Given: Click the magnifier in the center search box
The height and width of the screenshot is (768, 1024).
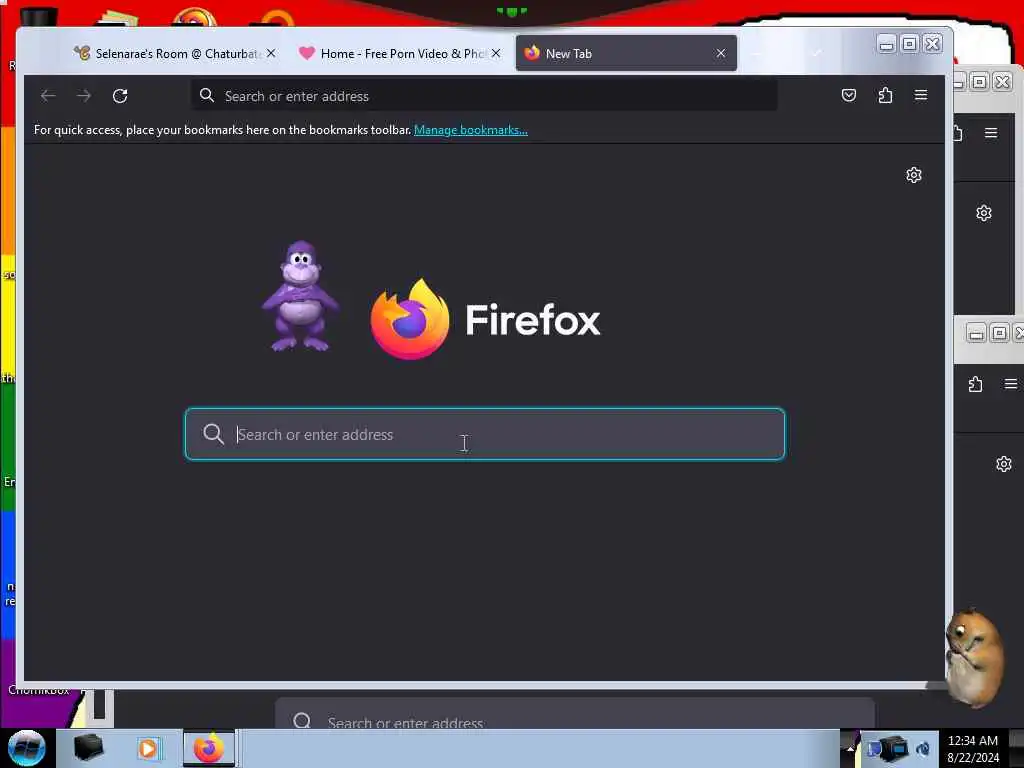Looking at the screenshot, I should point(214,434).
